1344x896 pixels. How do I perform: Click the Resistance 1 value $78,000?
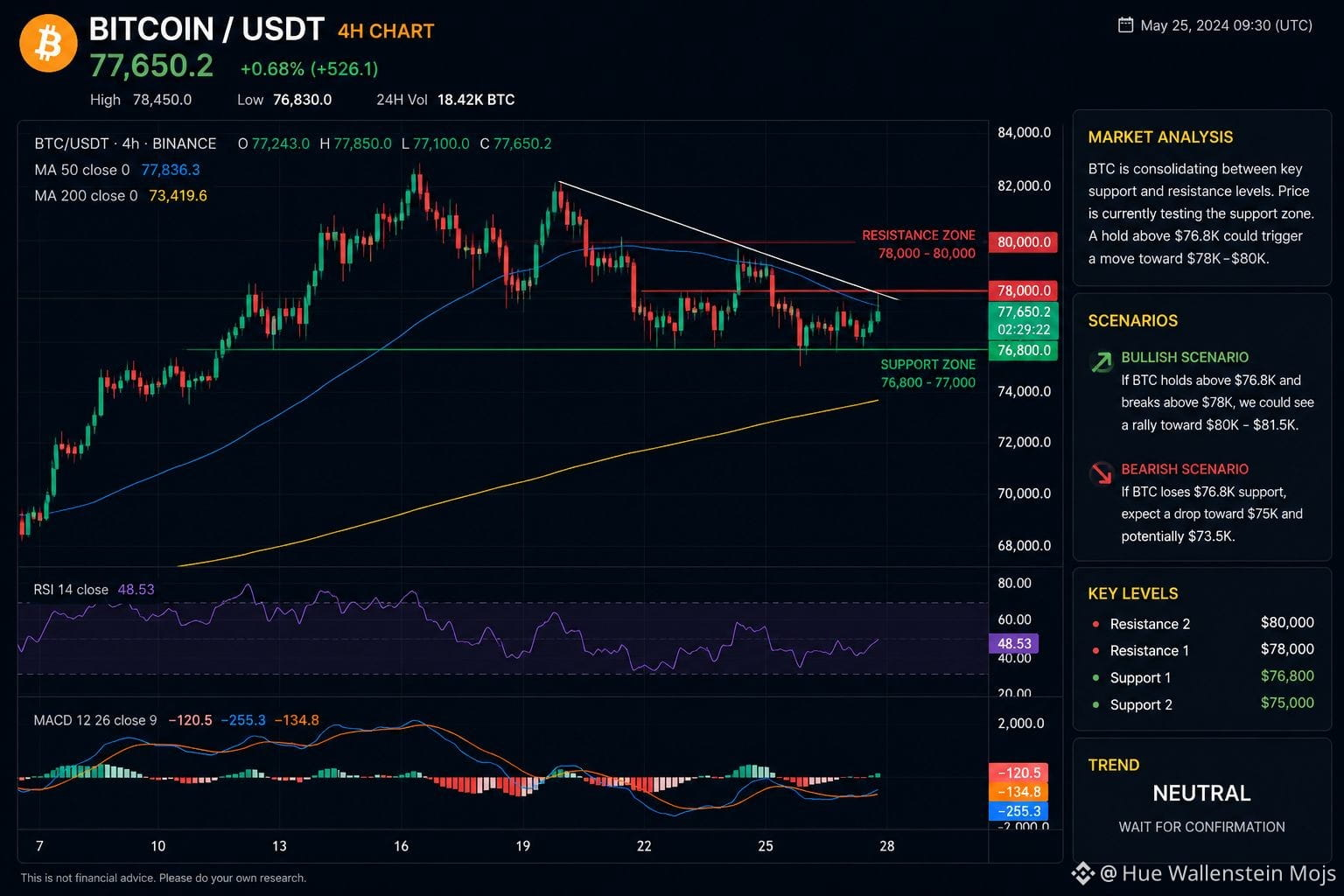pyautogui.click(x=1287, y=649)
